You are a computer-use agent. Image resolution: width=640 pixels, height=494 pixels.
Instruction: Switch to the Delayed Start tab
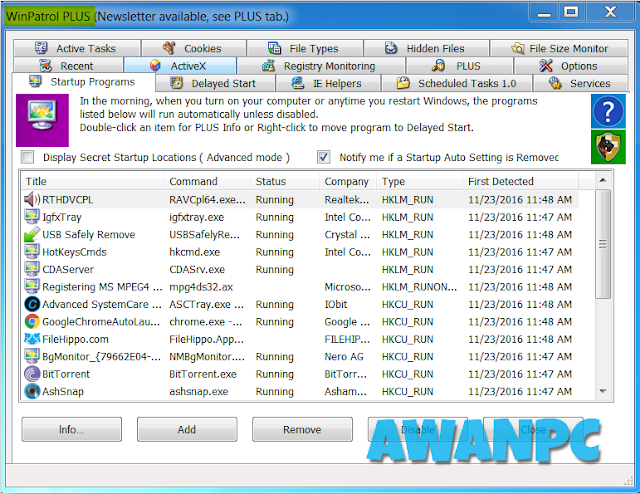215,83
